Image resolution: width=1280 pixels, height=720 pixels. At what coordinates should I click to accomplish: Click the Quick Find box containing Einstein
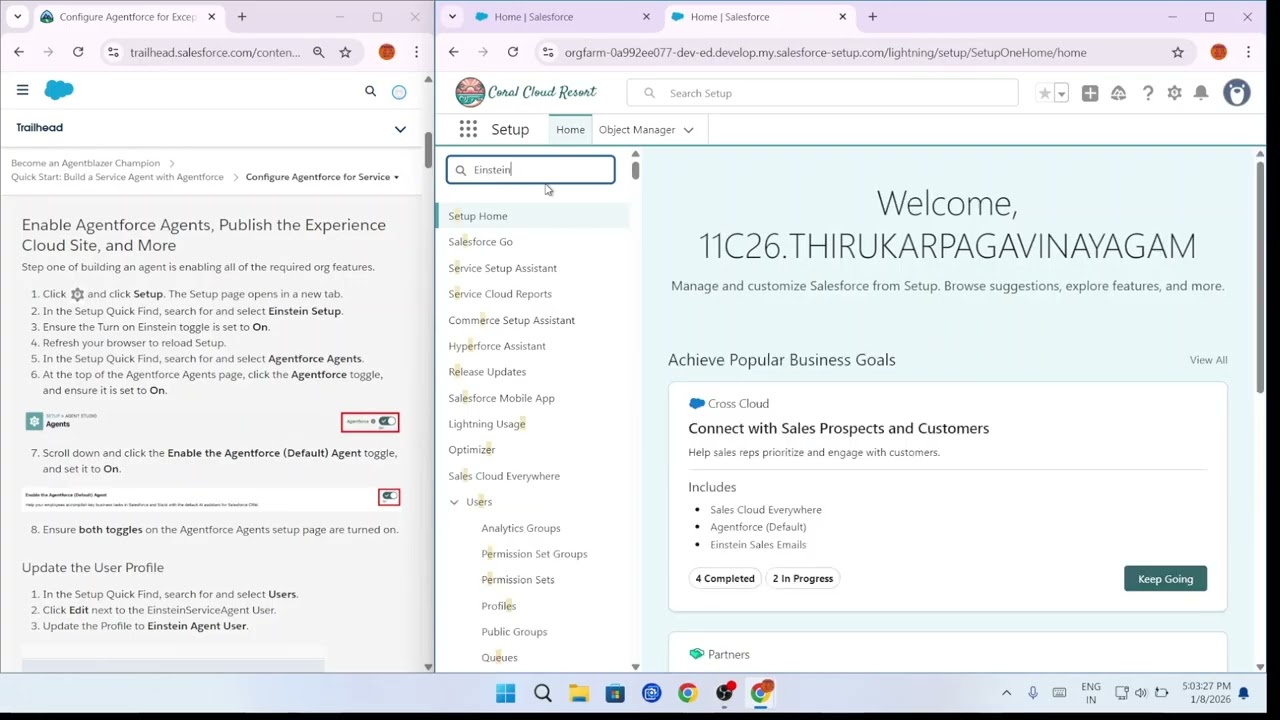[x=531, y=170]
